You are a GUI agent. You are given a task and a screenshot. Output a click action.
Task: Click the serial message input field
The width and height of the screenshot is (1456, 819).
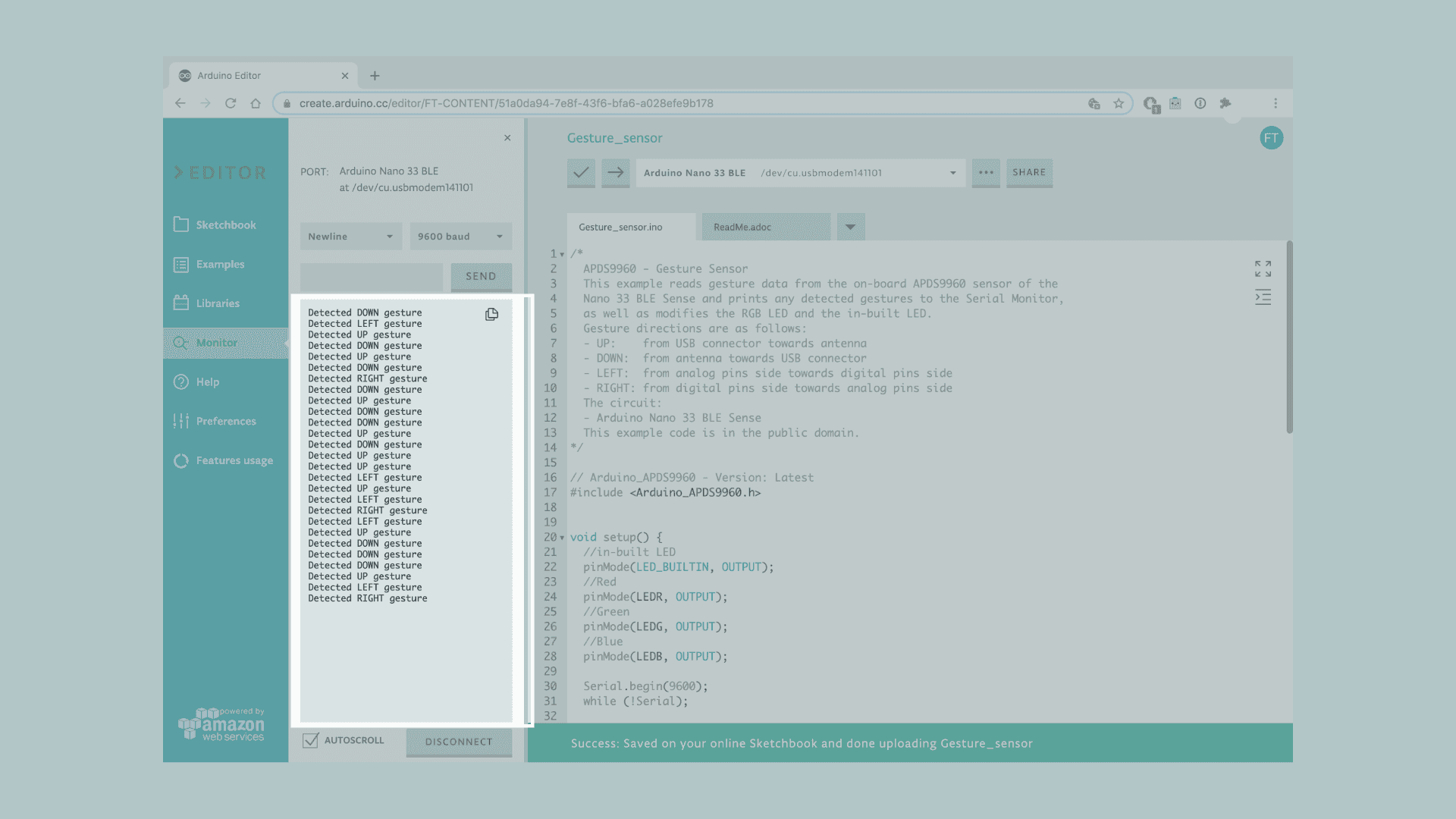tap(372, 277)
